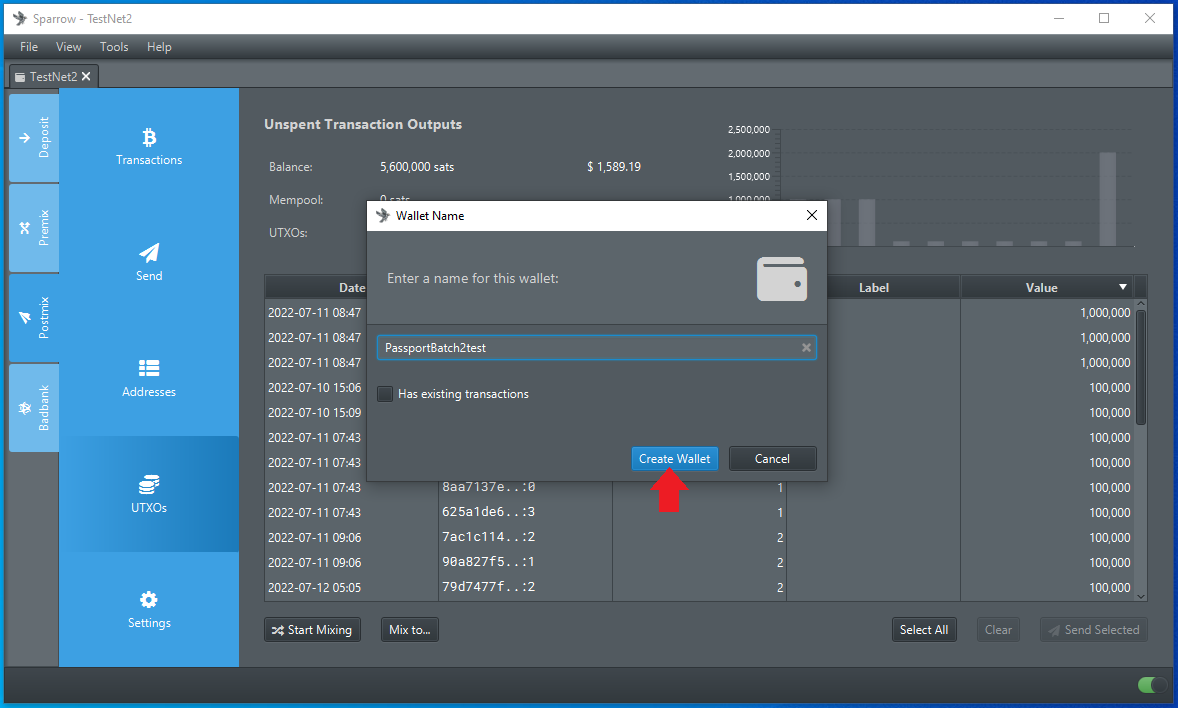1178x708 pixels.
Task: Select the UTXOs sidebar section
Action: click(x=149, y=494)
